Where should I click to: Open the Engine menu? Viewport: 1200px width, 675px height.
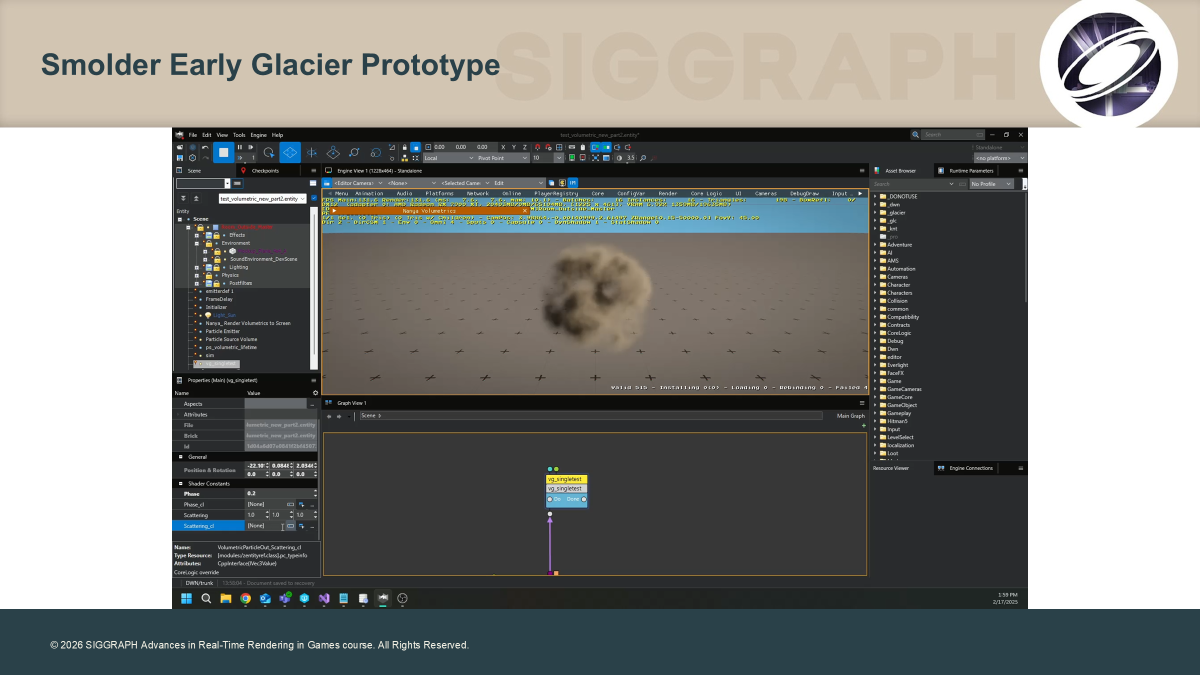pyautogui.click(x=259, y=135)
